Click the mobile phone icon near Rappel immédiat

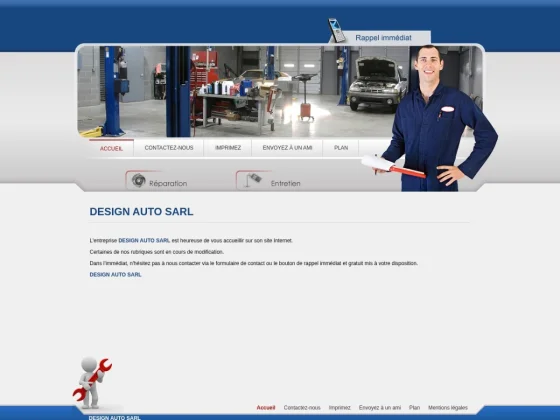tap(337, 30)
